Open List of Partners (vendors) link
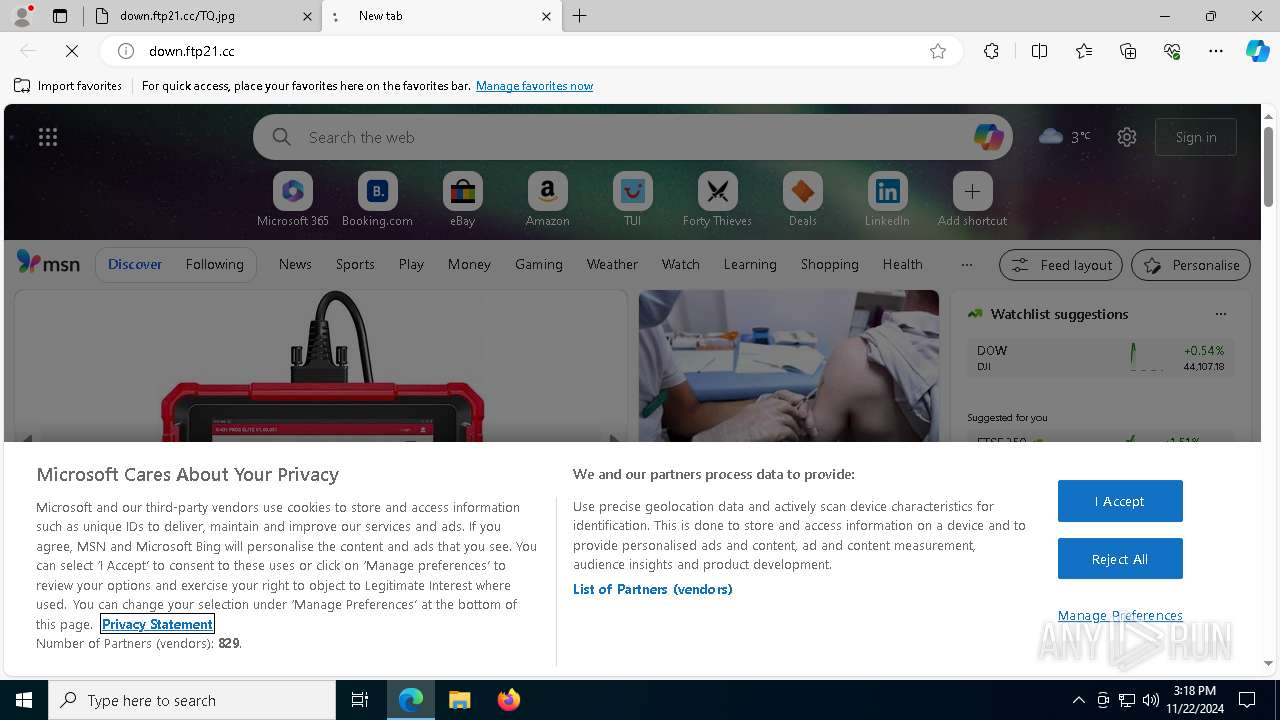Viewport: 1280px width, 720px height. (x=652, y=589)
